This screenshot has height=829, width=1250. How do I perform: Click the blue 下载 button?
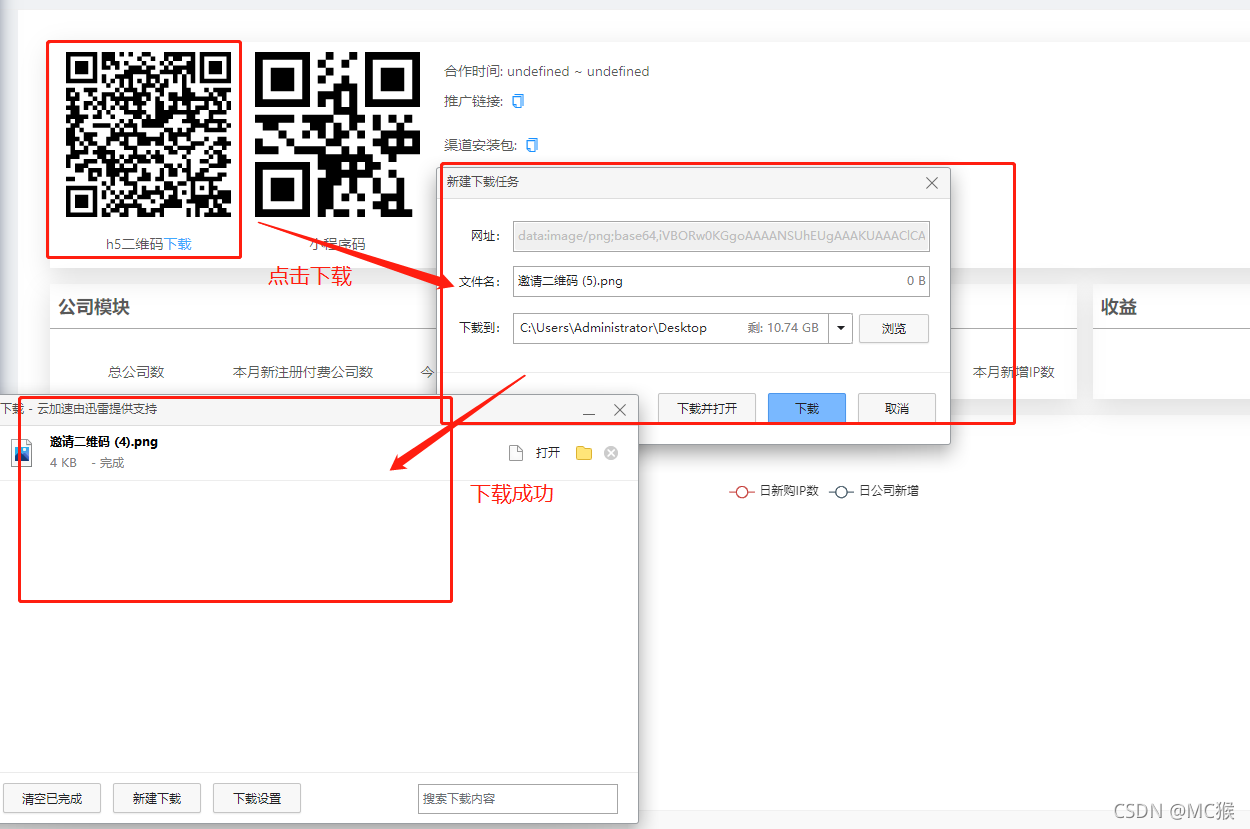tap(807, 408)
